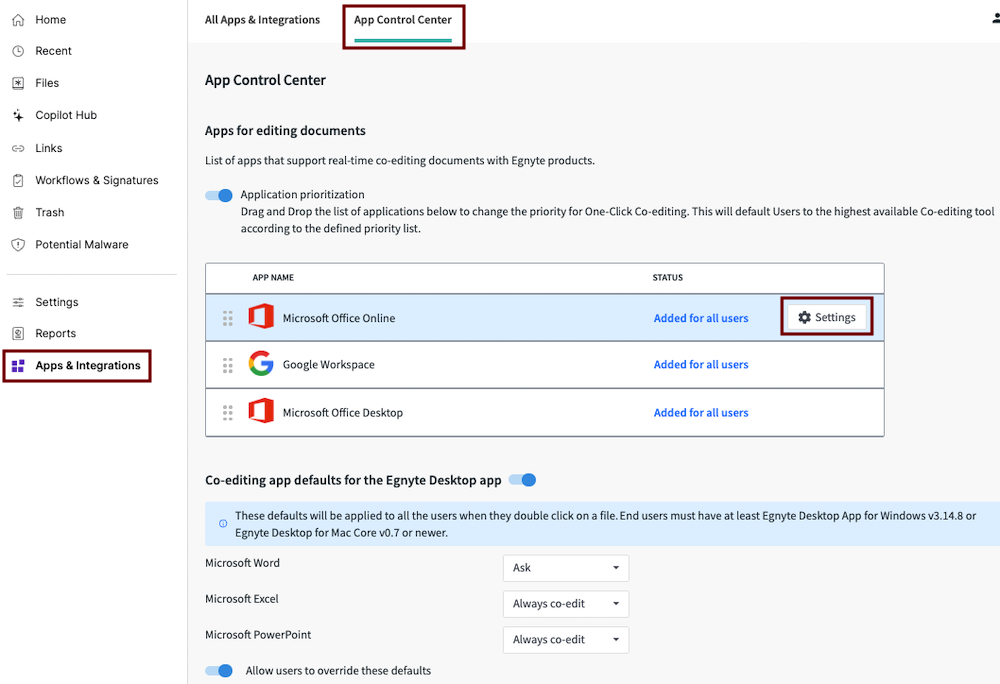Open Recent in the sidebar
Image resolution: width=1000 pixels, height=684 pixels.
point(54,51)
